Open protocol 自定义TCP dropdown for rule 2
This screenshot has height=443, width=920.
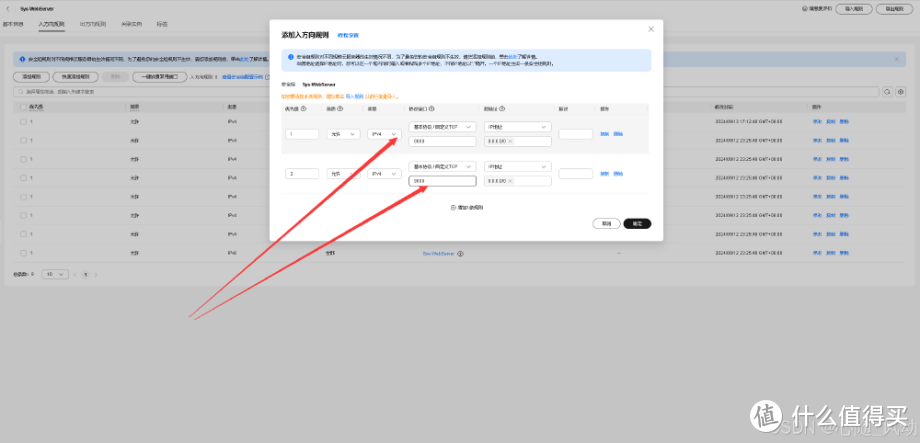click(442, 166)
